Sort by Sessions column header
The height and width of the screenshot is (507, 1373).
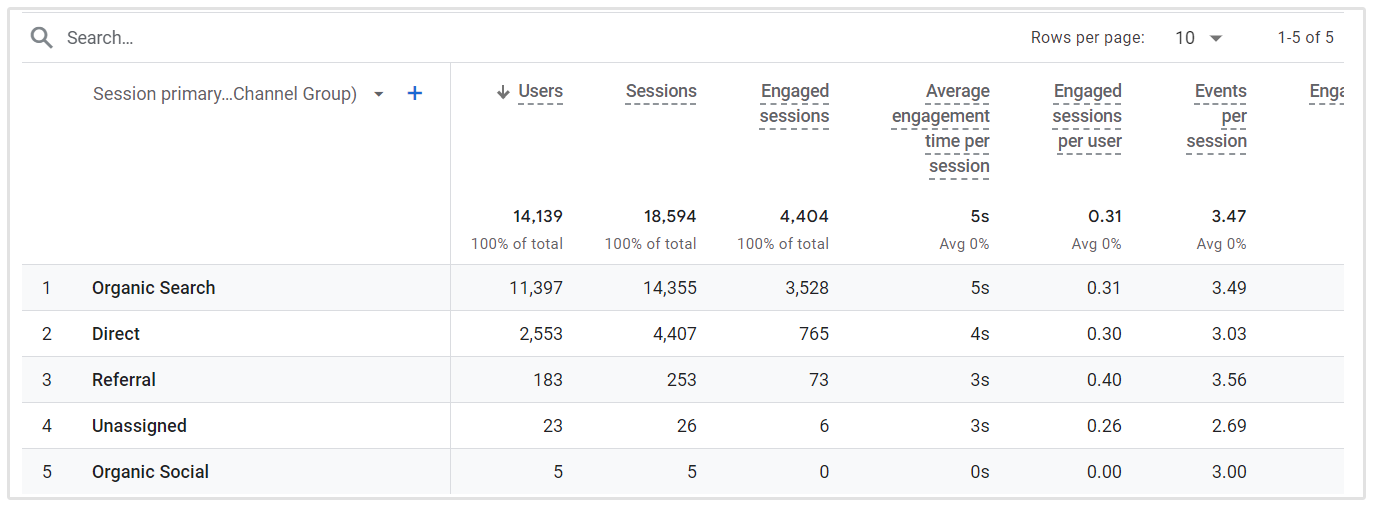pos(661,92)
